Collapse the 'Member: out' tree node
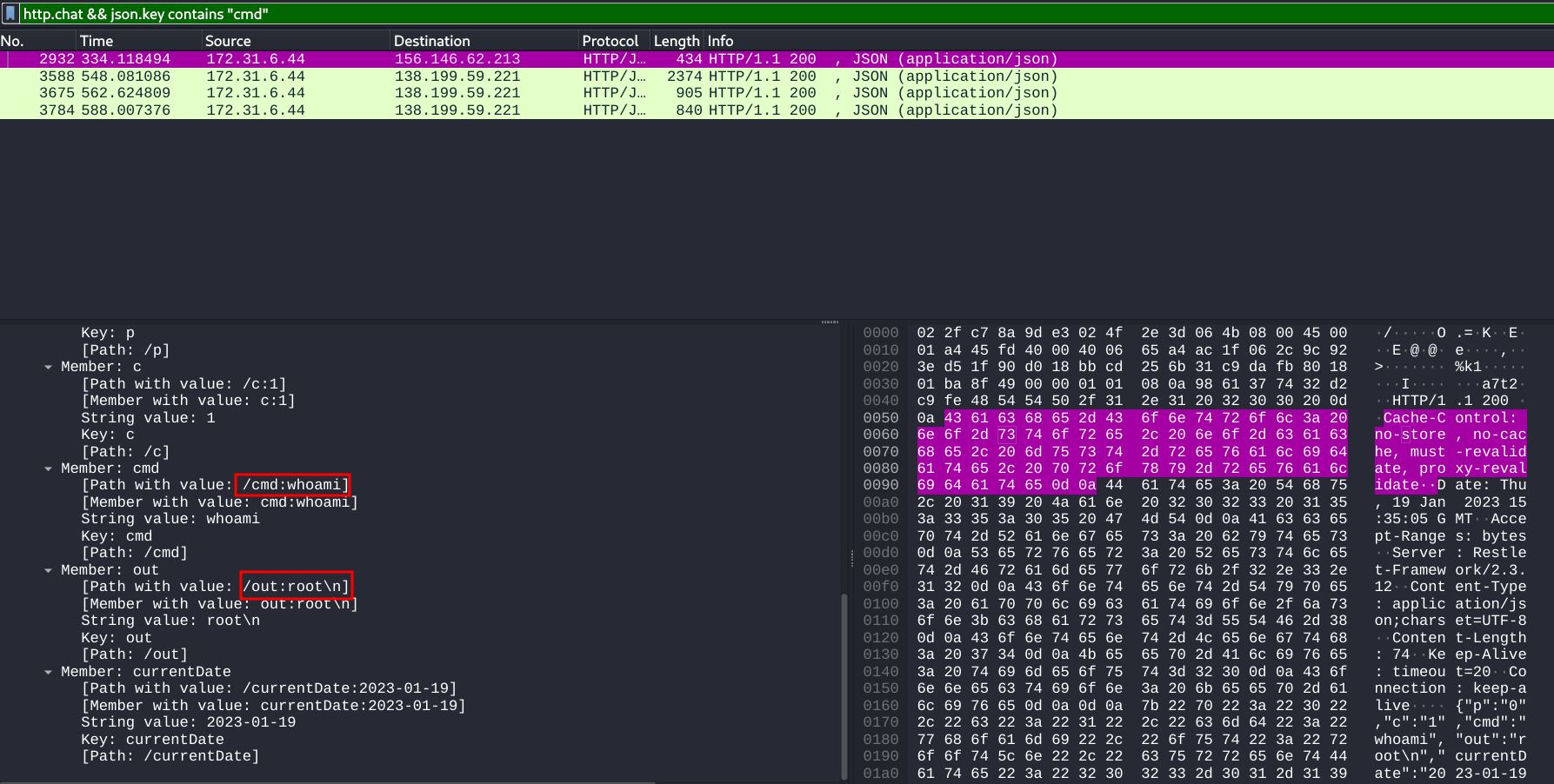Screen dimensions: 1554x784 49,570
